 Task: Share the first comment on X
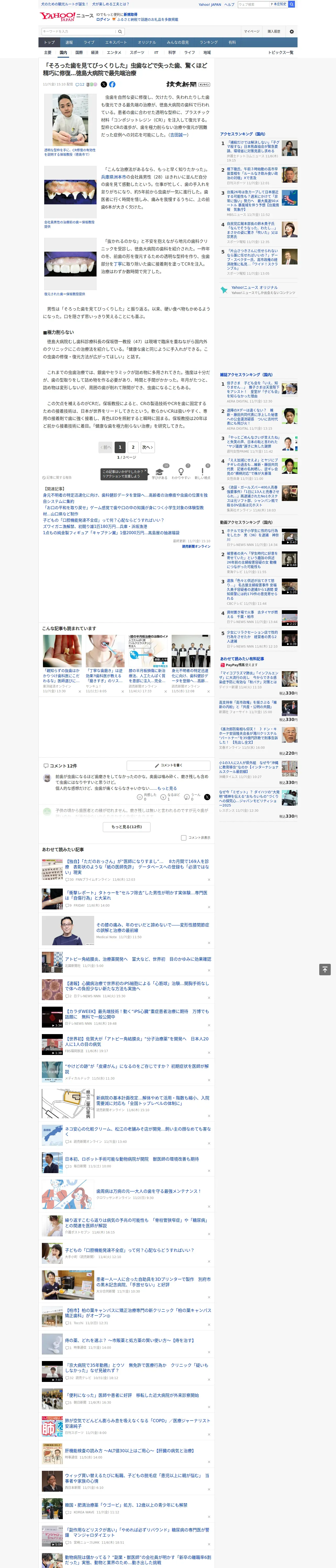click(x=207, y=797)
